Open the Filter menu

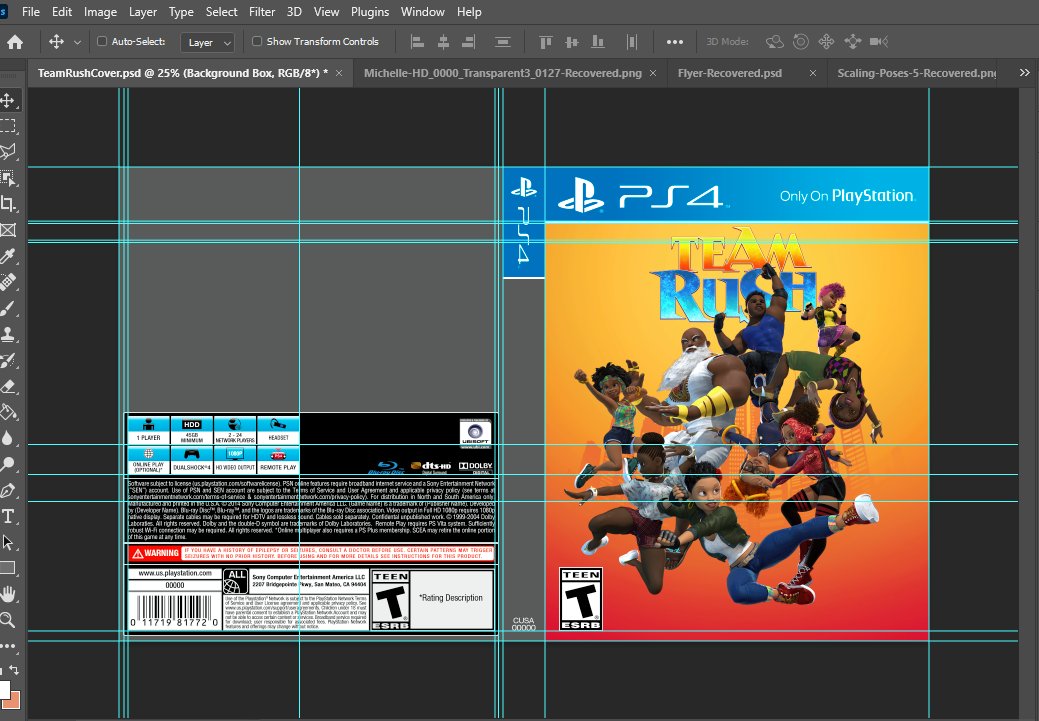(x=262, y=12)
